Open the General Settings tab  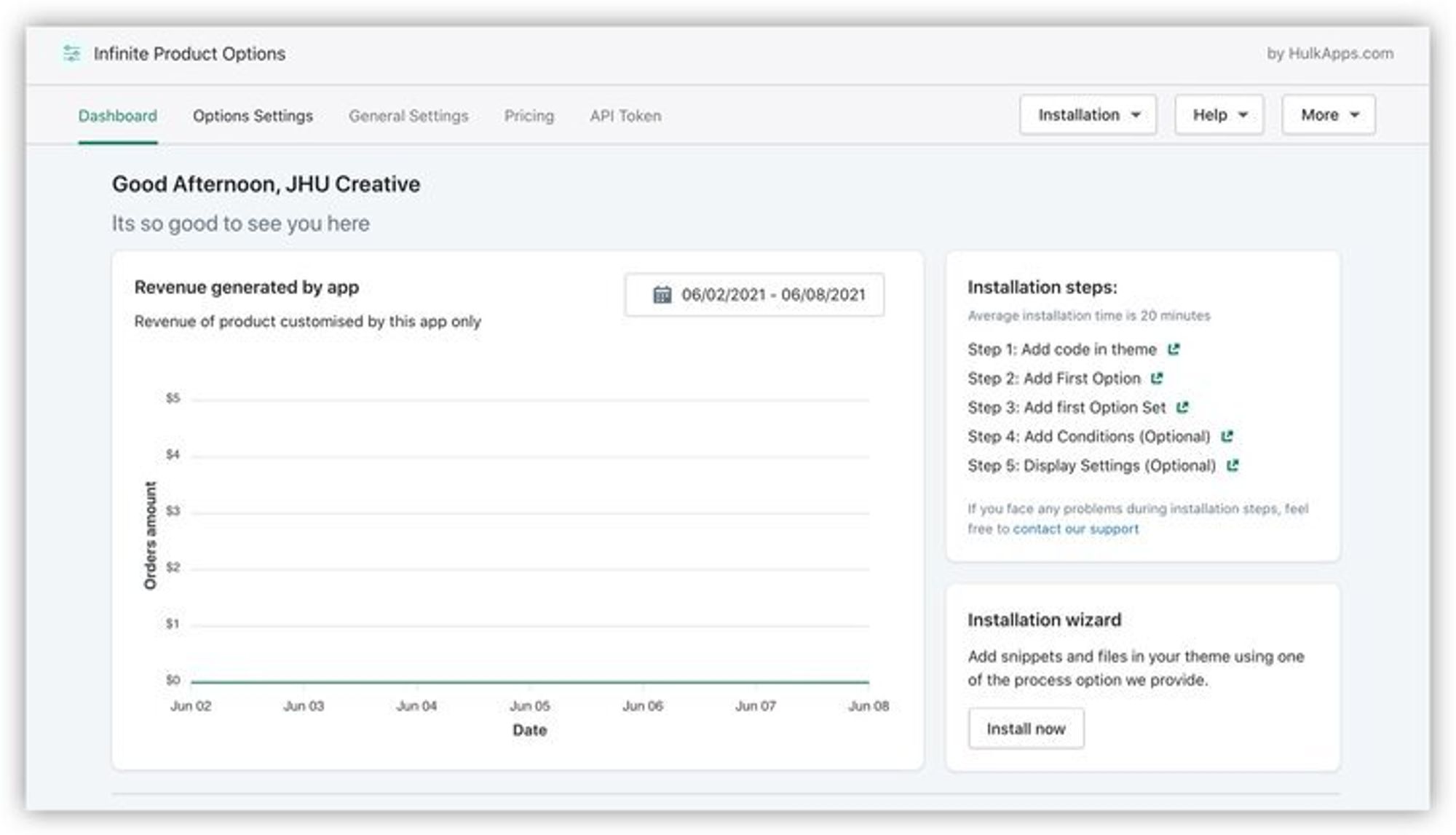coord(408,116)
